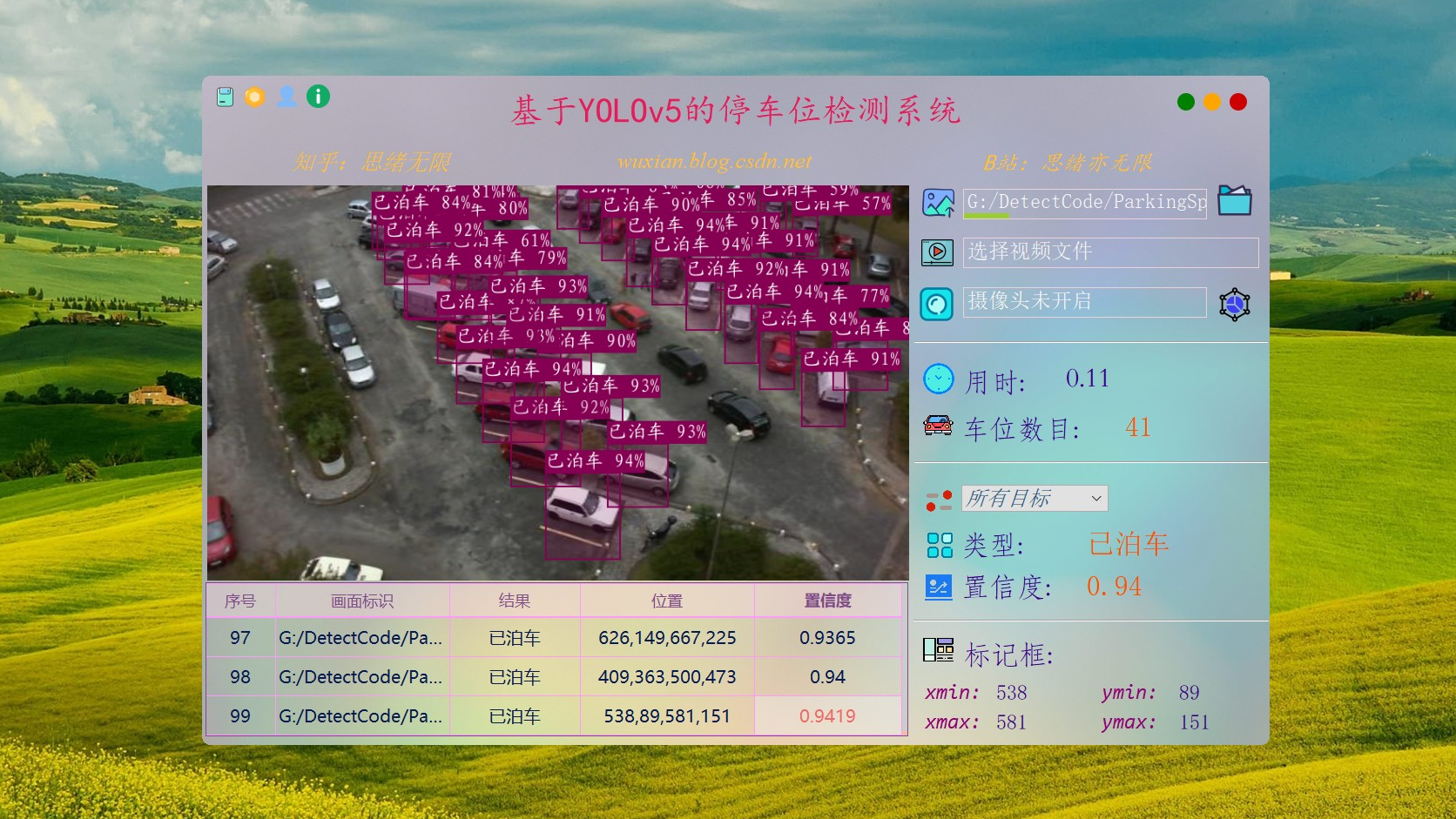Image resolution: width=1456 pixels, height=819 pixels.
Task: Click the 序号 column header
Action: pos(240,601)
